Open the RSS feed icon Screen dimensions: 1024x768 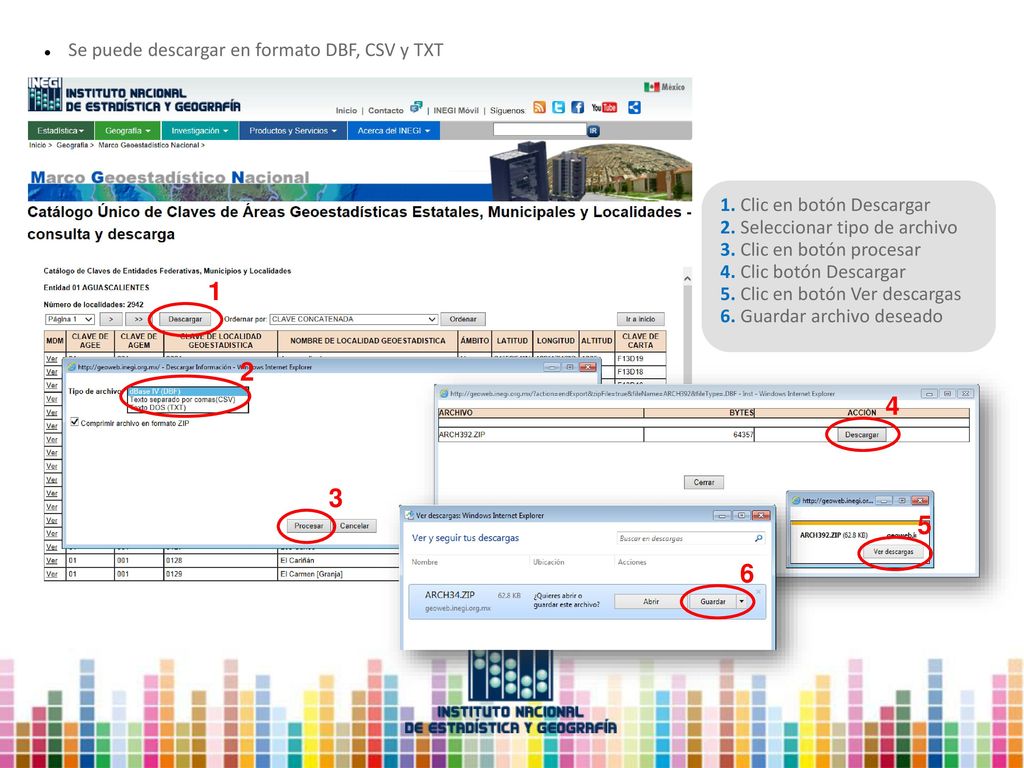click(539, 108)
